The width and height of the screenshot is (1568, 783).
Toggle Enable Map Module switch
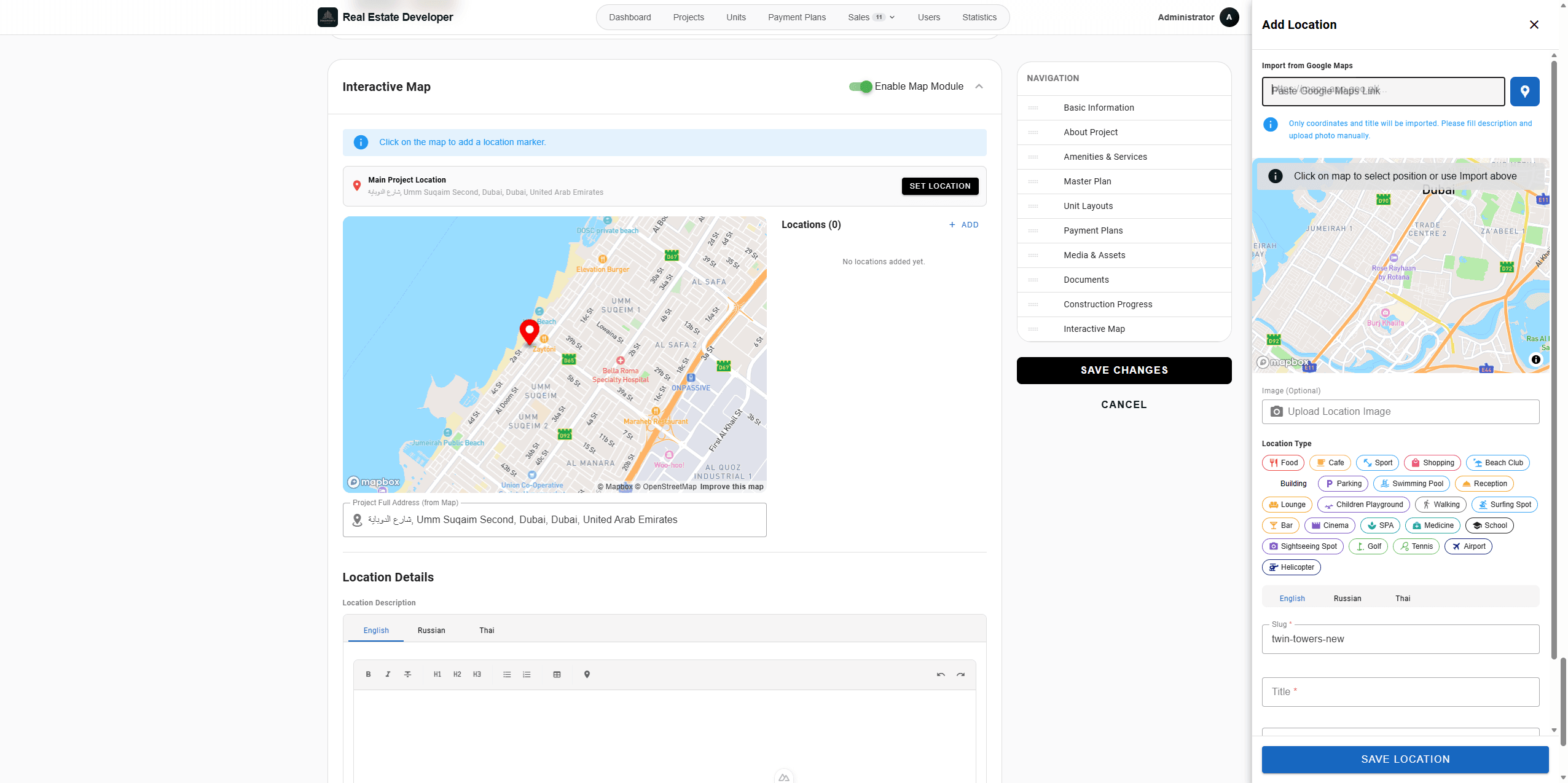(x=860, y=87)
